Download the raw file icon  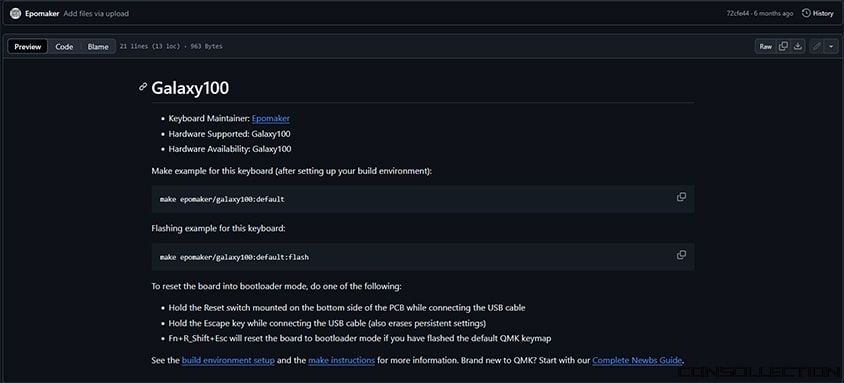pyautogui.click(x=798, y=46)
